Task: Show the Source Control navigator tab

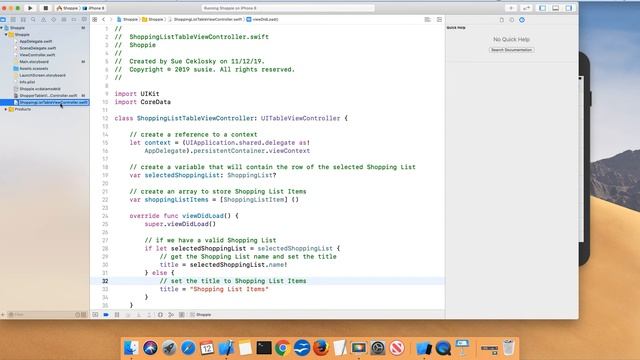Action: pyautogui.click(x=13, y=19)
